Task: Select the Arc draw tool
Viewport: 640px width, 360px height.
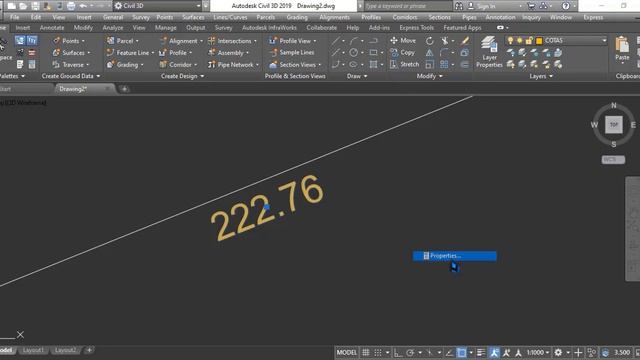Action: (354, 41)
